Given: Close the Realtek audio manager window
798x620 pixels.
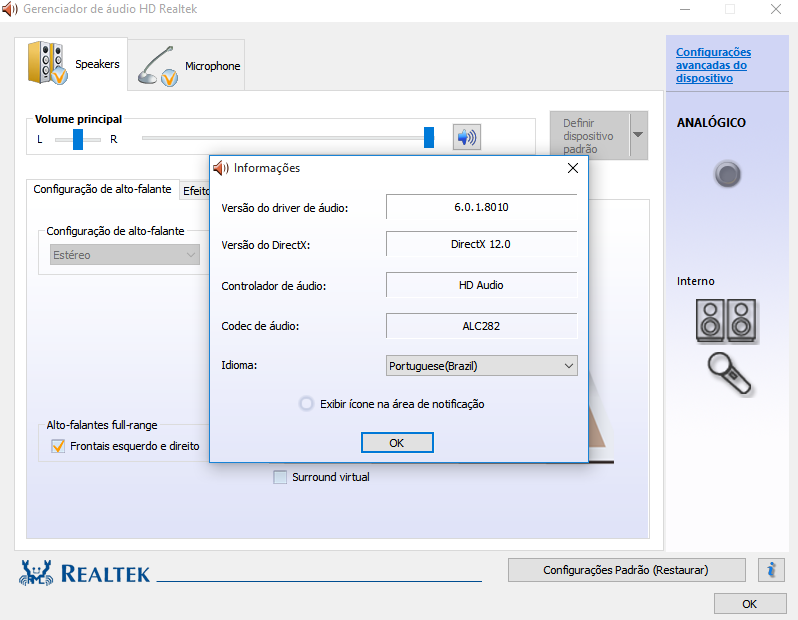Looking at the screenshot, I should coord(776,9).
